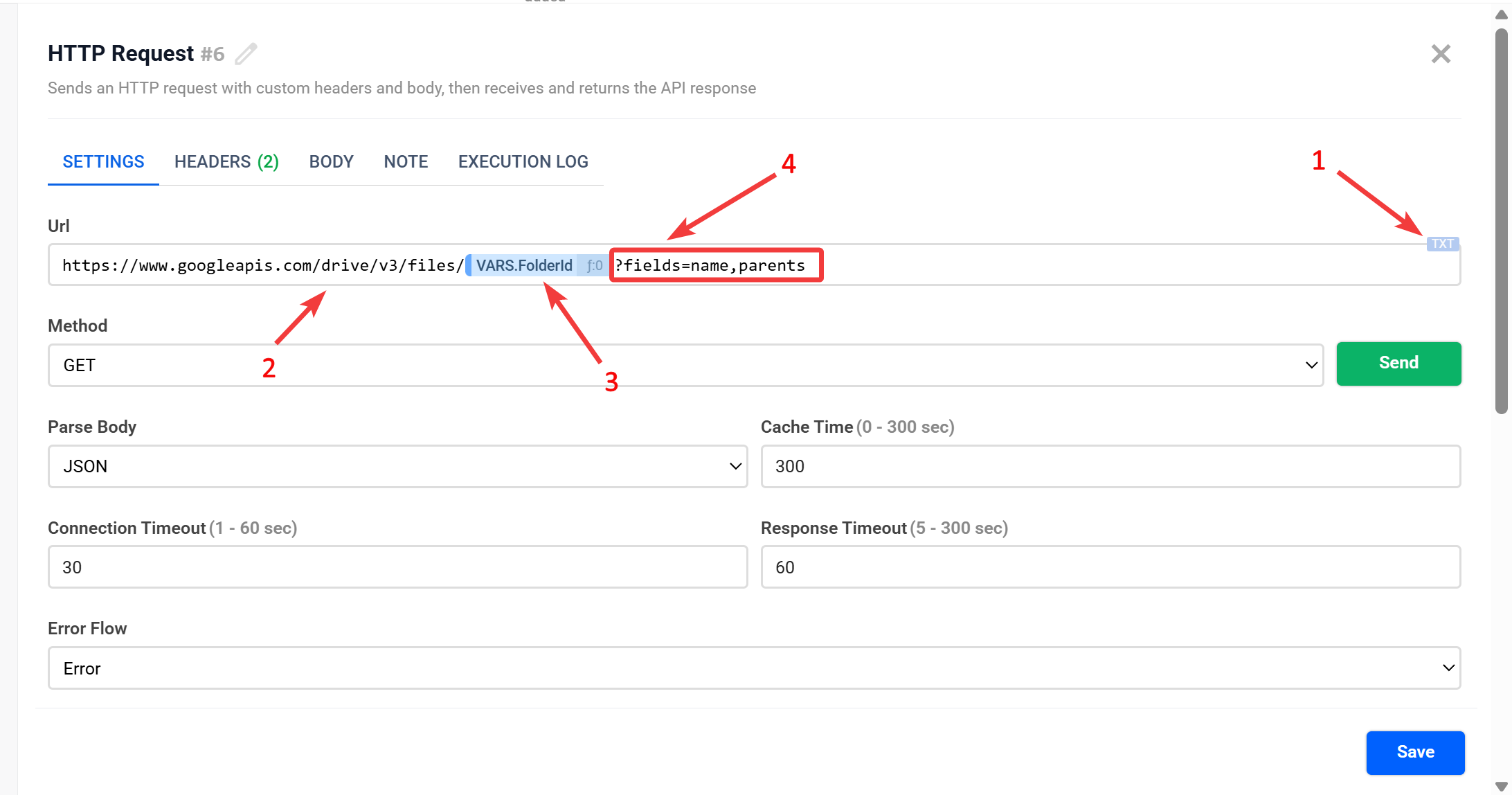The height and width of the screenshot is (795, 1512).
Task: Close the HTTP Request panel with X
Action: pyautogui.click(x=1441, y=54)
